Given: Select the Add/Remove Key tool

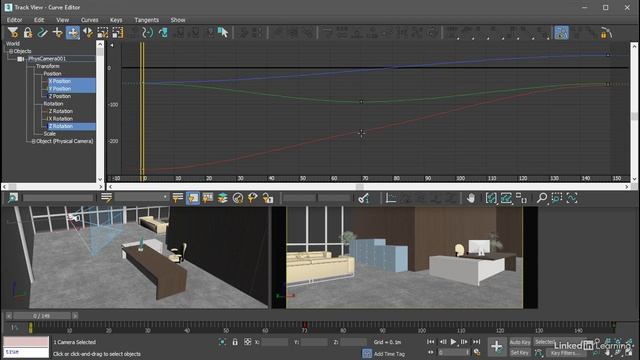Looking at the screenshot, I should 58,33.
